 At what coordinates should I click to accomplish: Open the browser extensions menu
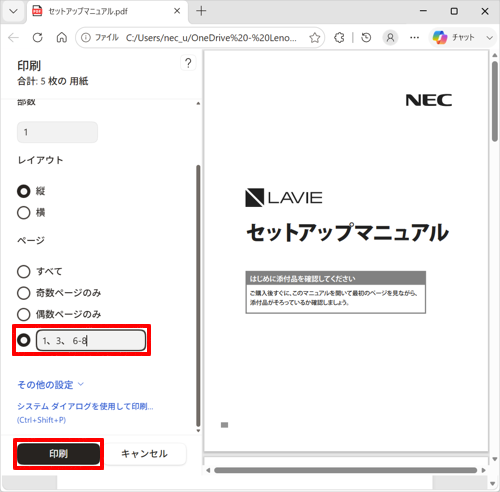(x=339, y=38)
